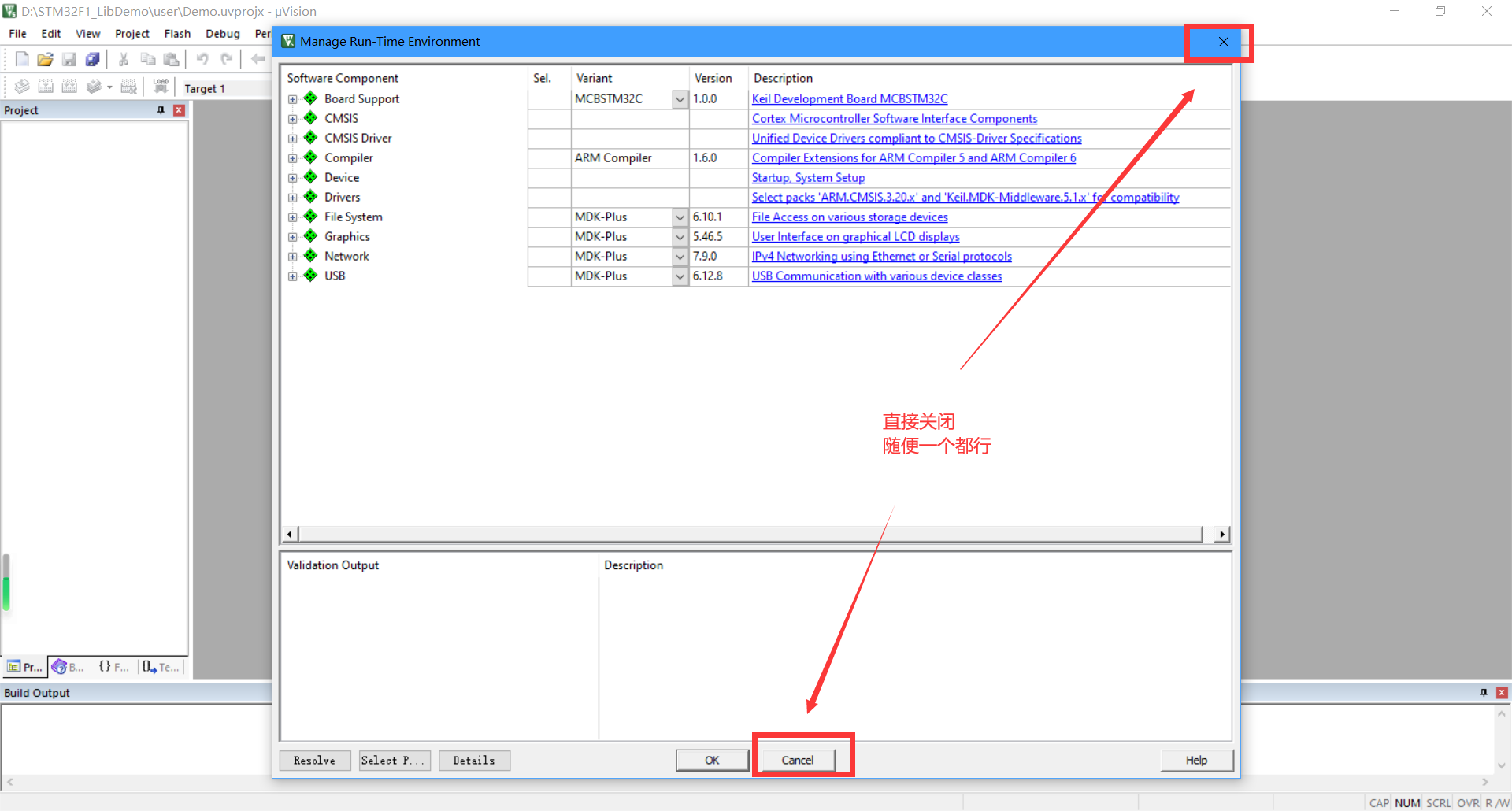
Task: Click the Save All toolbar icon
Action: [93, 59]
